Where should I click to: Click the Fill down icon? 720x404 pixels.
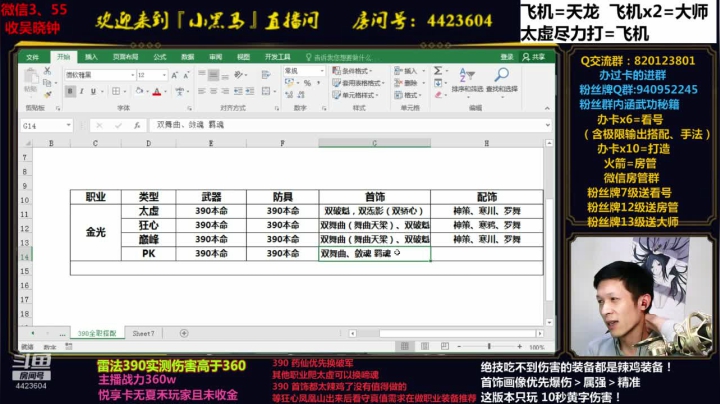tap(438, 83)
